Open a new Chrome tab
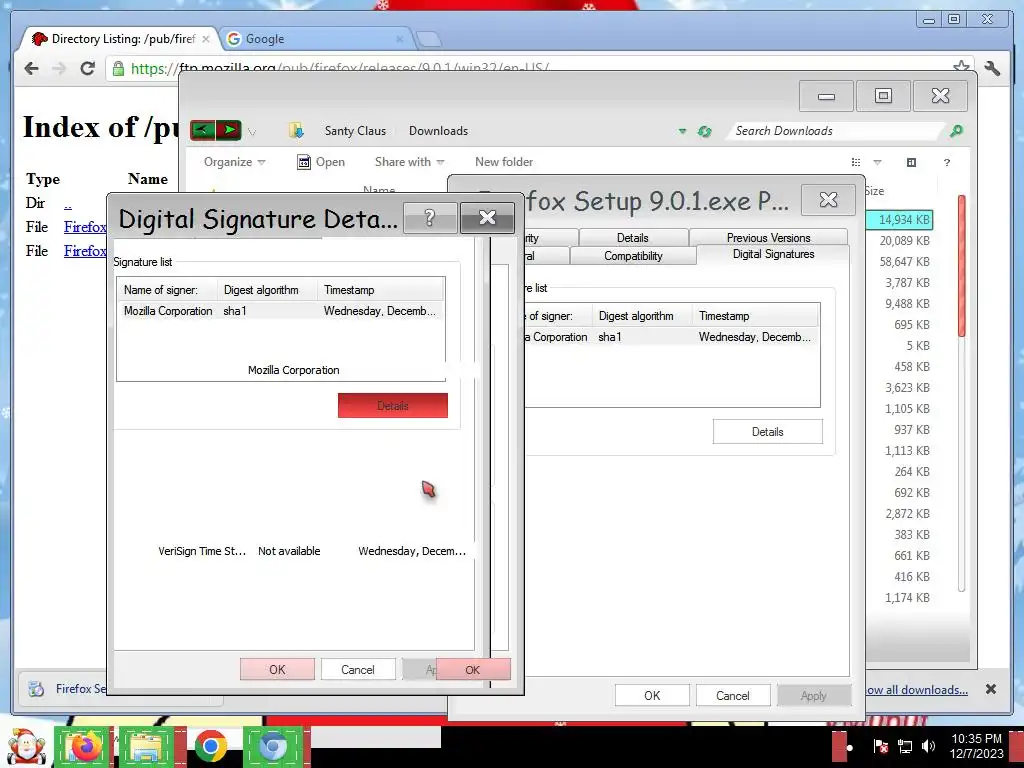This screenshot has width=1024, height=768. pos(428,40)
